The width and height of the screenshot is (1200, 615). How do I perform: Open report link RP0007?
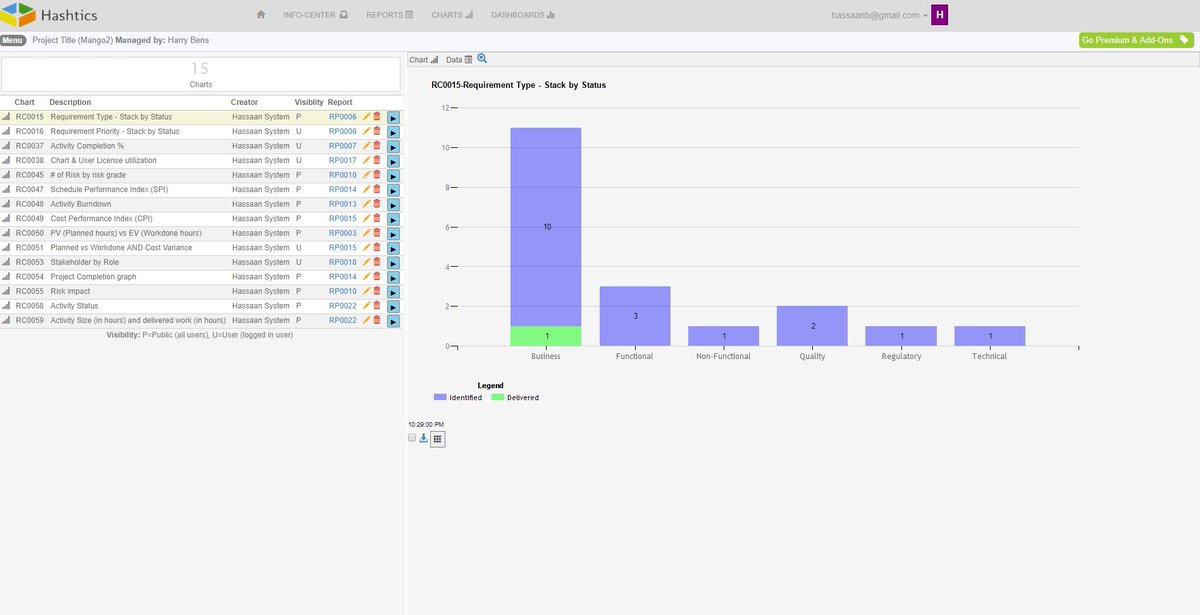[342, 146]
